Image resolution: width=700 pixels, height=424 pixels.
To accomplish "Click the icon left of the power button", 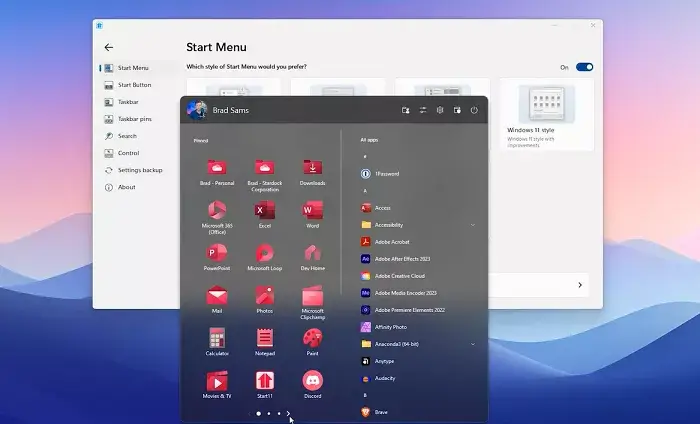I will pyautogui.click(x=457, y=110).
